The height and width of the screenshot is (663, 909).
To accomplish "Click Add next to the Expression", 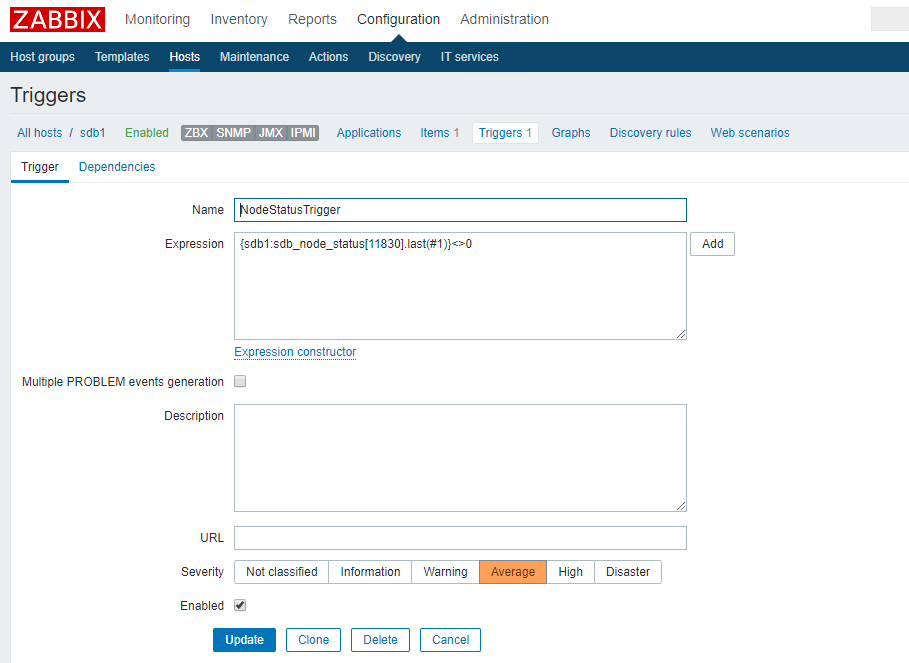I will click(712, 244).
